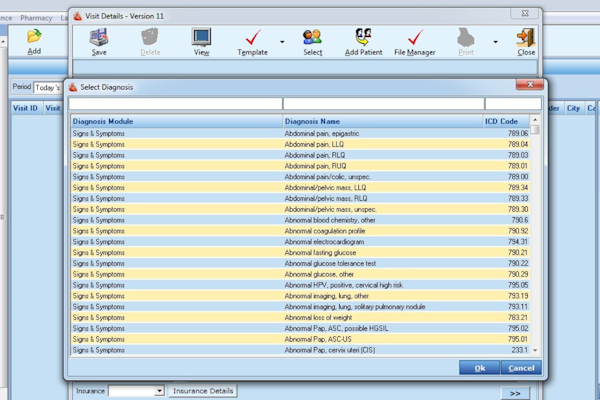This screenshot has width=600, height=400.
Task: Click the Diagnosis Name filter field
Action: (382, 103)
